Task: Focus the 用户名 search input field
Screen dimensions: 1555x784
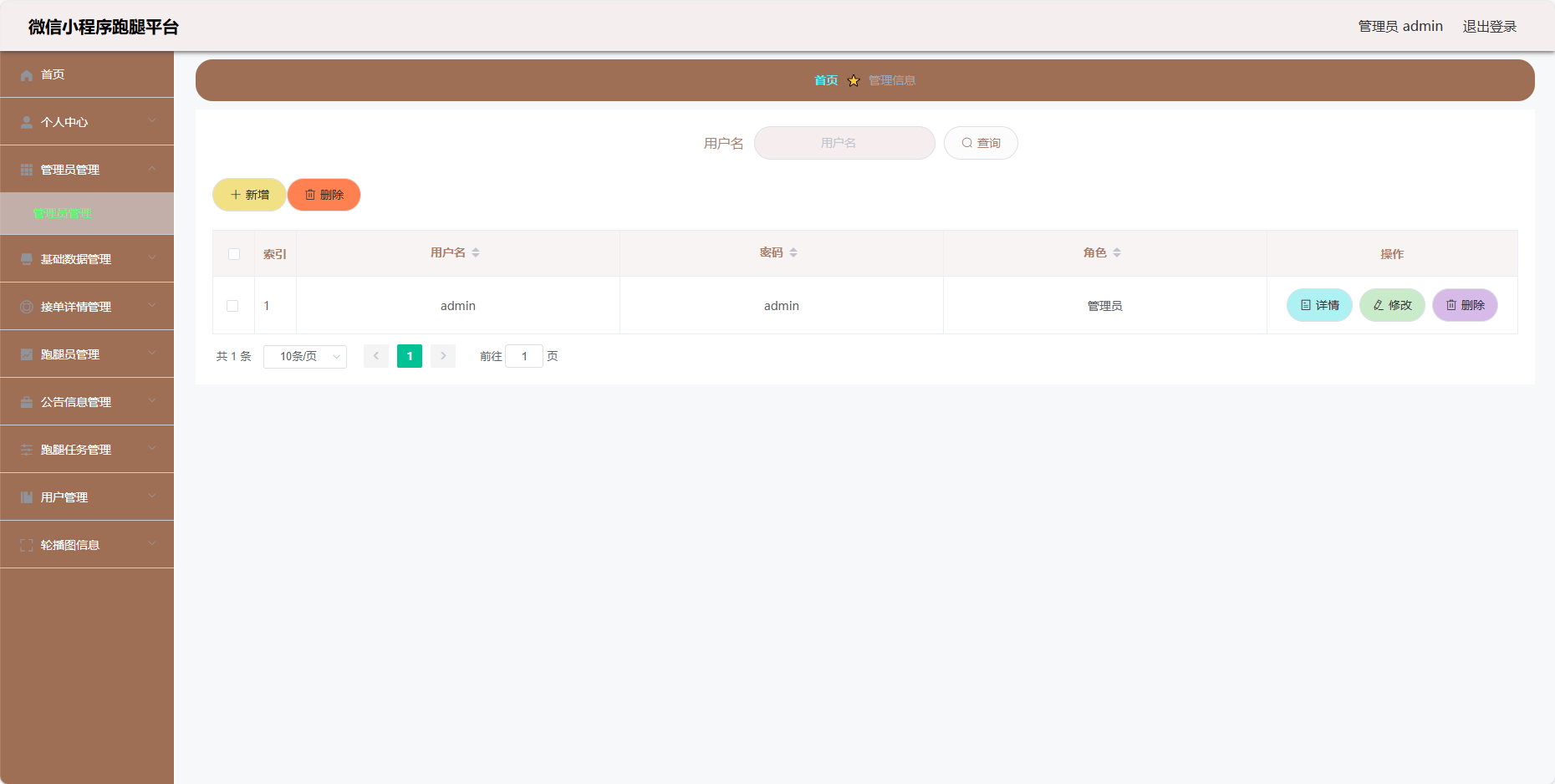Action: tap(844, 143)
